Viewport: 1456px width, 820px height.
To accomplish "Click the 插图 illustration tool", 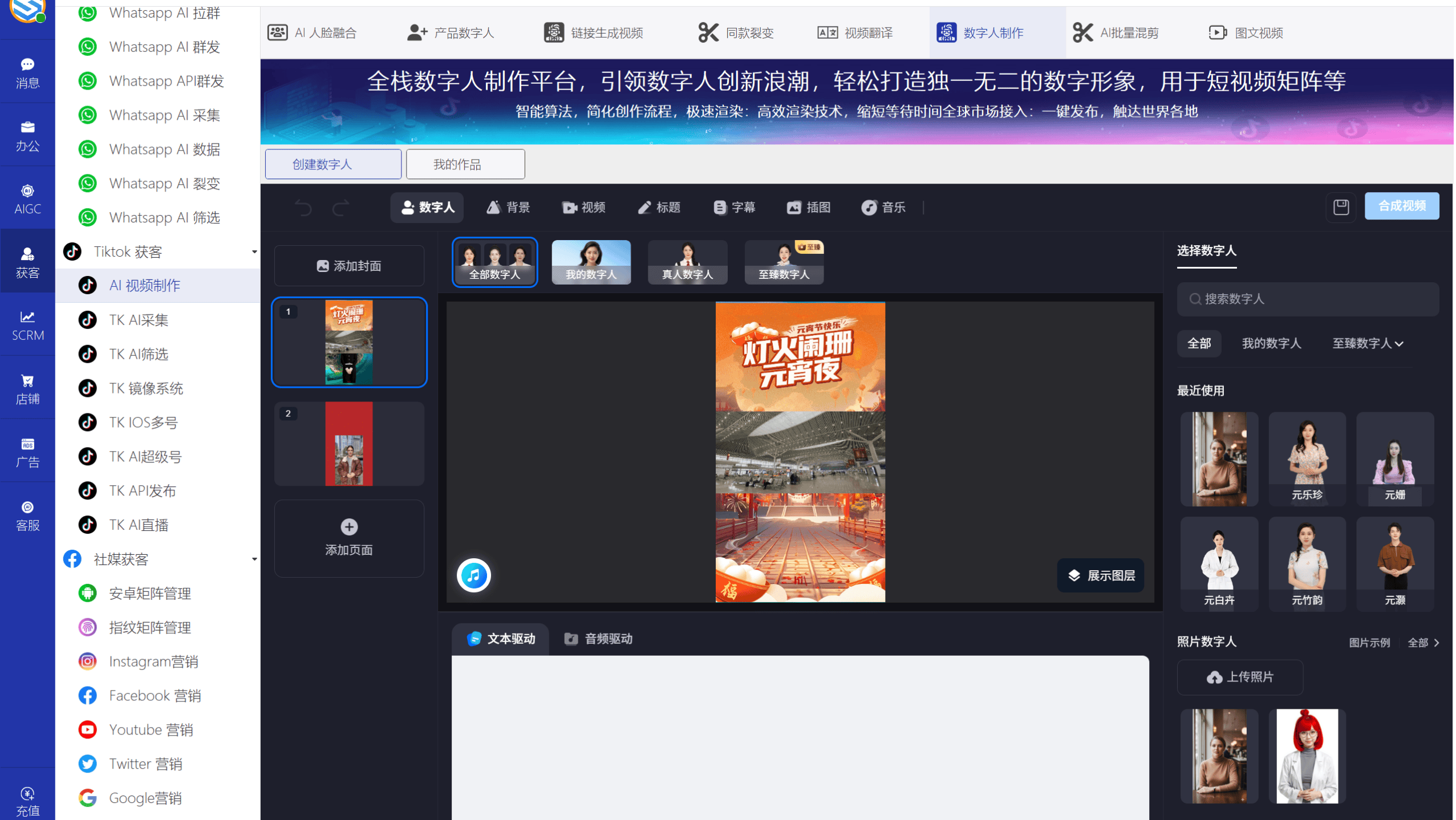I will pos(808,208).
